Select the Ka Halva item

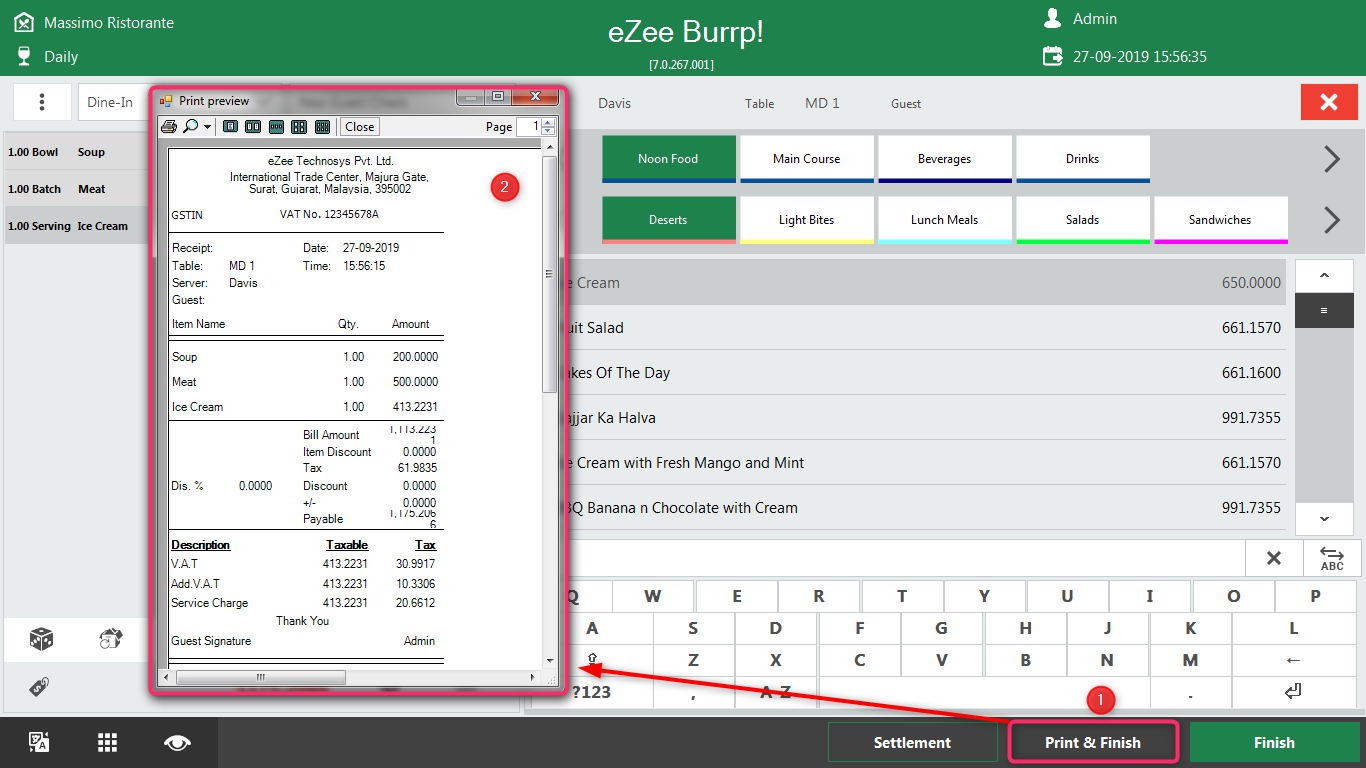(x=926, y=418)
